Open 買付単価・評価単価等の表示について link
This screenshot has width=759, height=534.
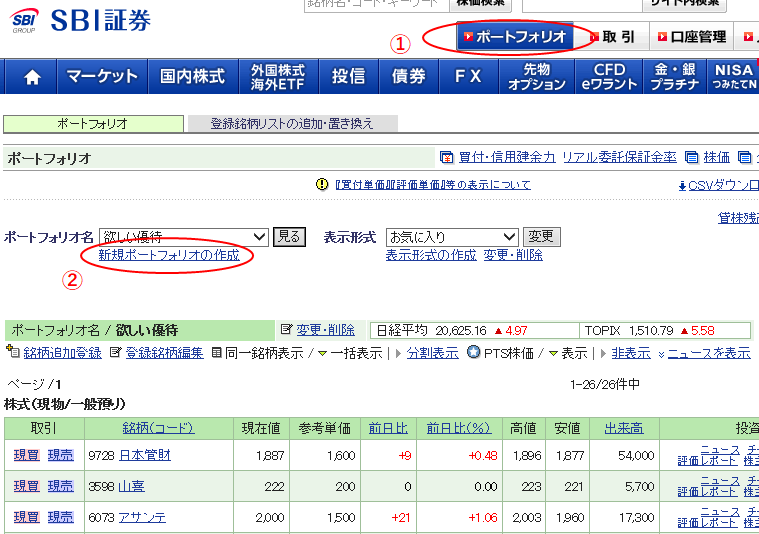tap(433, 184)
